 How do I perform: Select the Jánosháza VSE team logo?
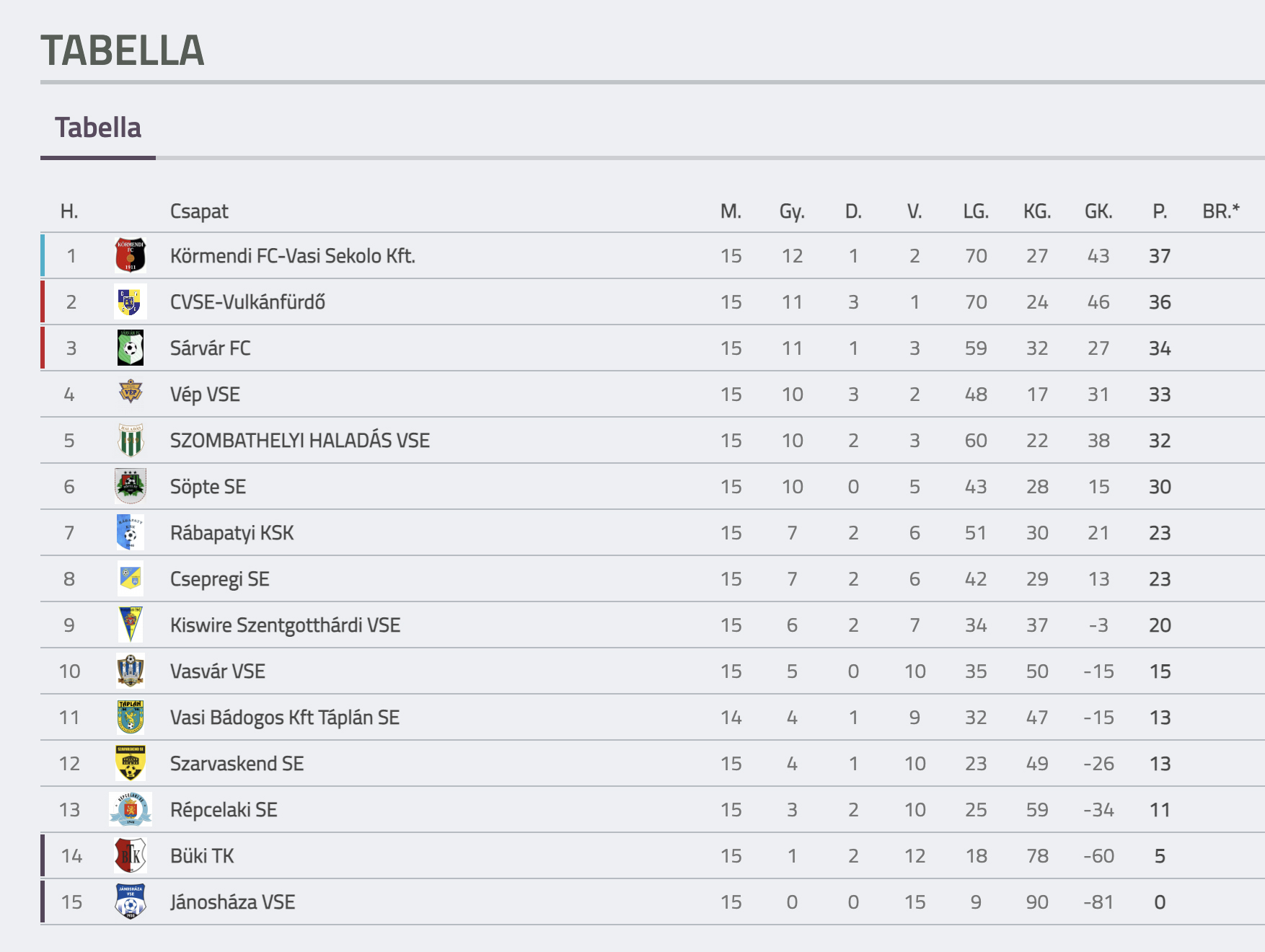(x=131, y=902)
